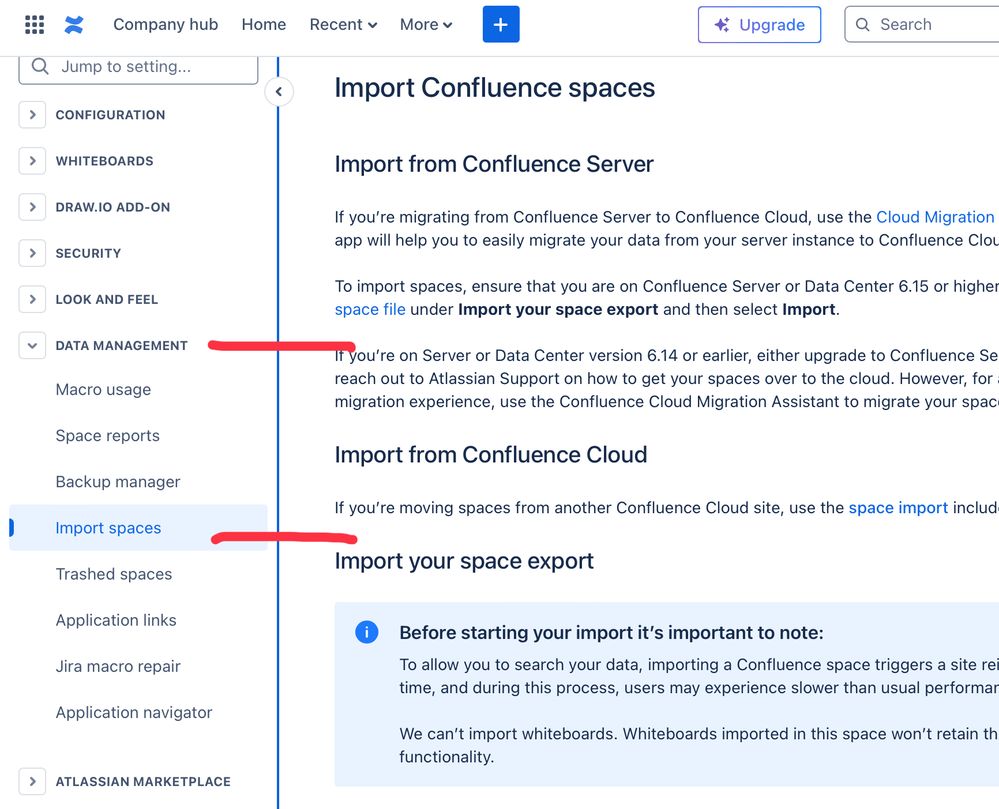999x809 pixels.
Task: Expand the Configuration section
Action: pyautogui.click(x=32, y=115)
